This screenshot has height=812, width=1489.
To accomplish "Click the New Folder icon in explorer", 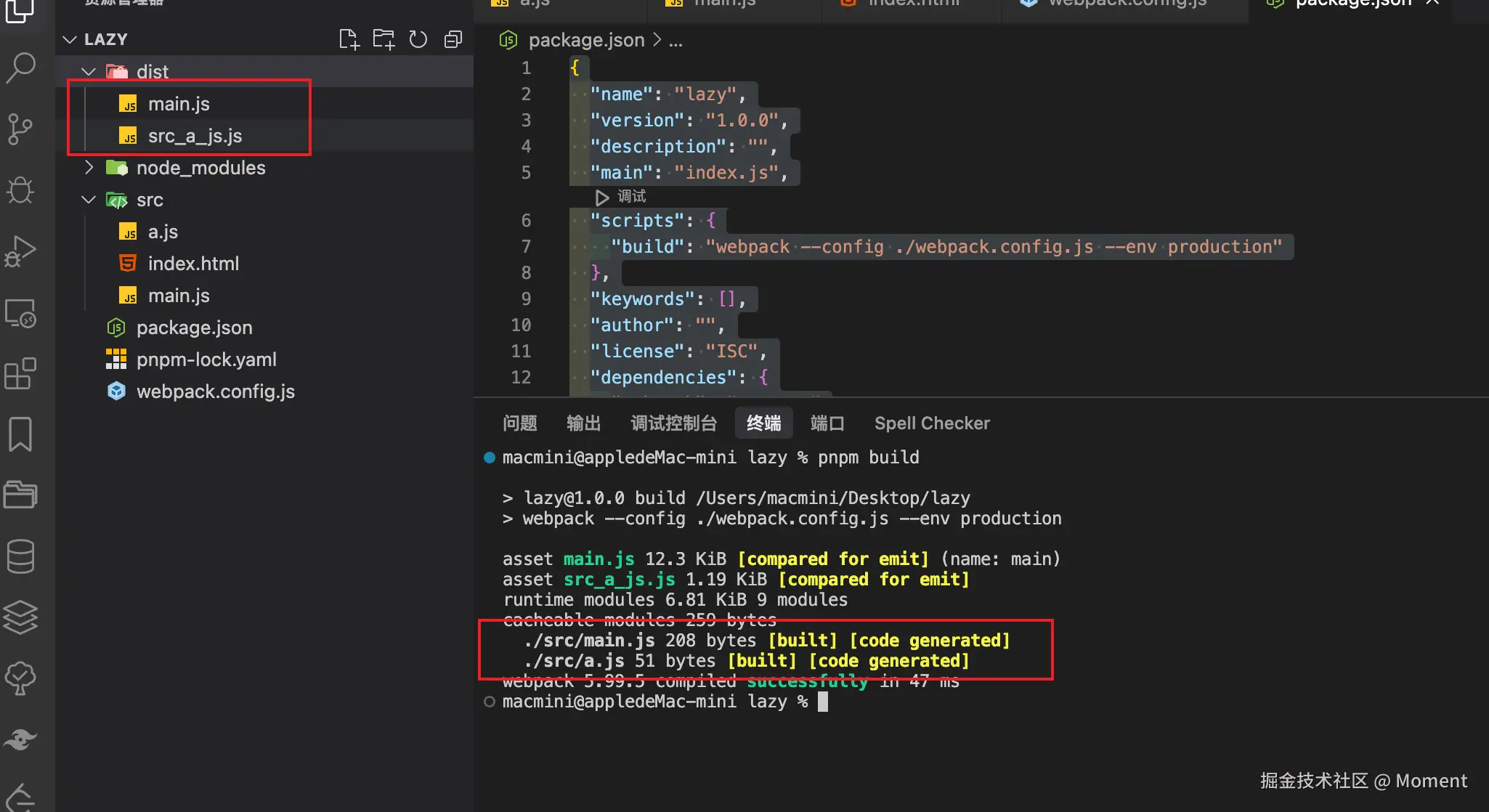I will click(384, 39).
